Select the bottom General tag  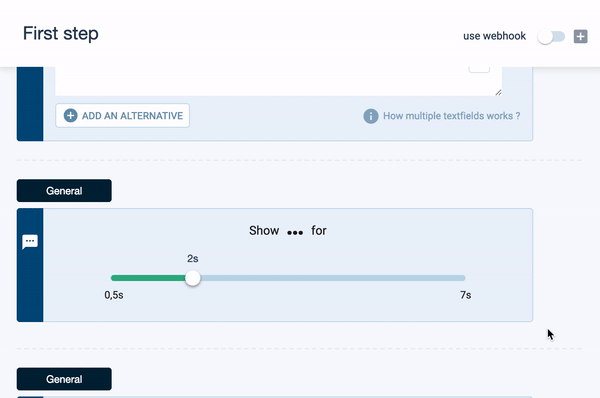point(64,379)
